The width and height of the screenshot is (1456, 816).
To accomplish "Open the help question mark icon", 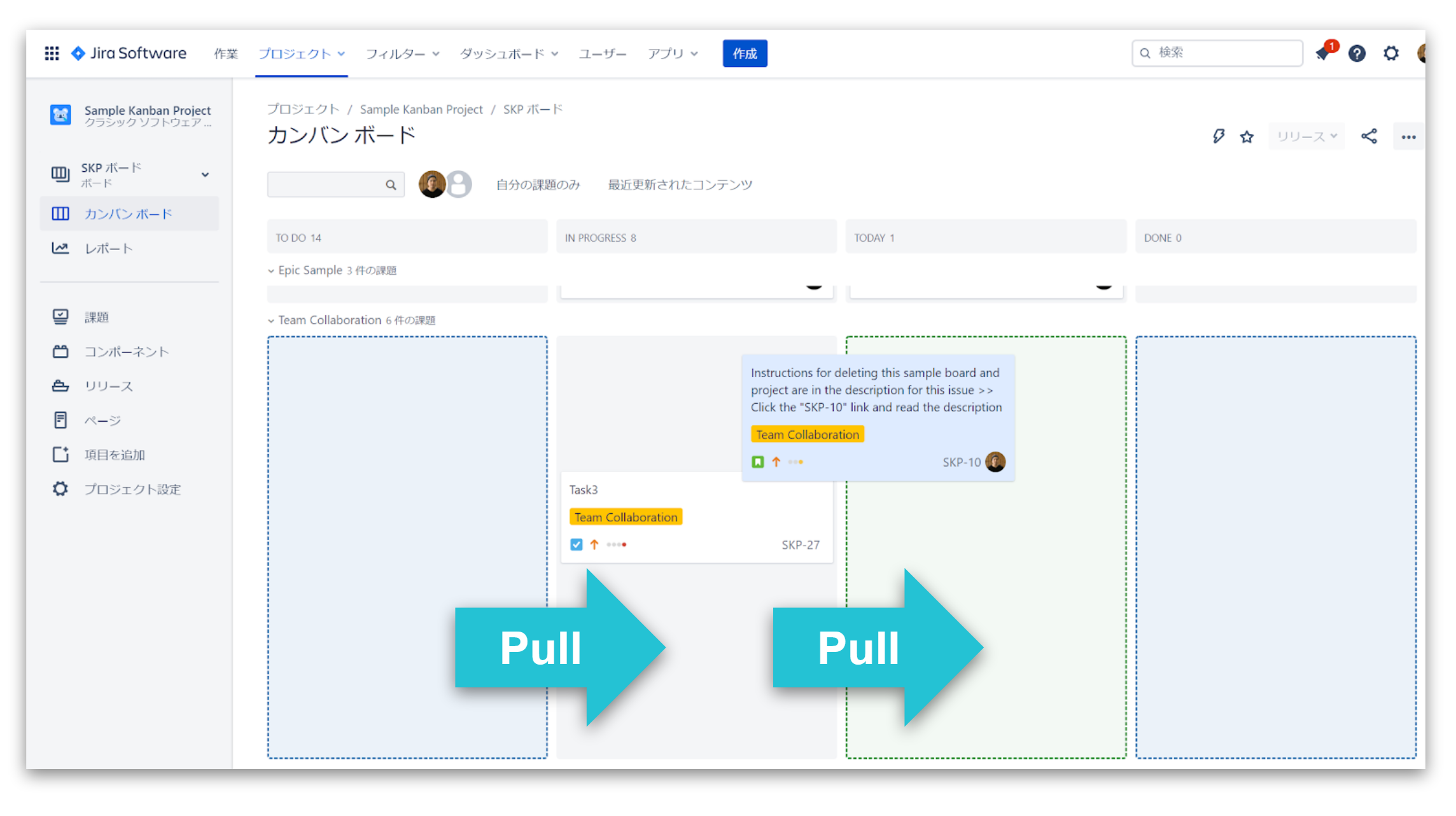I will pos(1357,53).
